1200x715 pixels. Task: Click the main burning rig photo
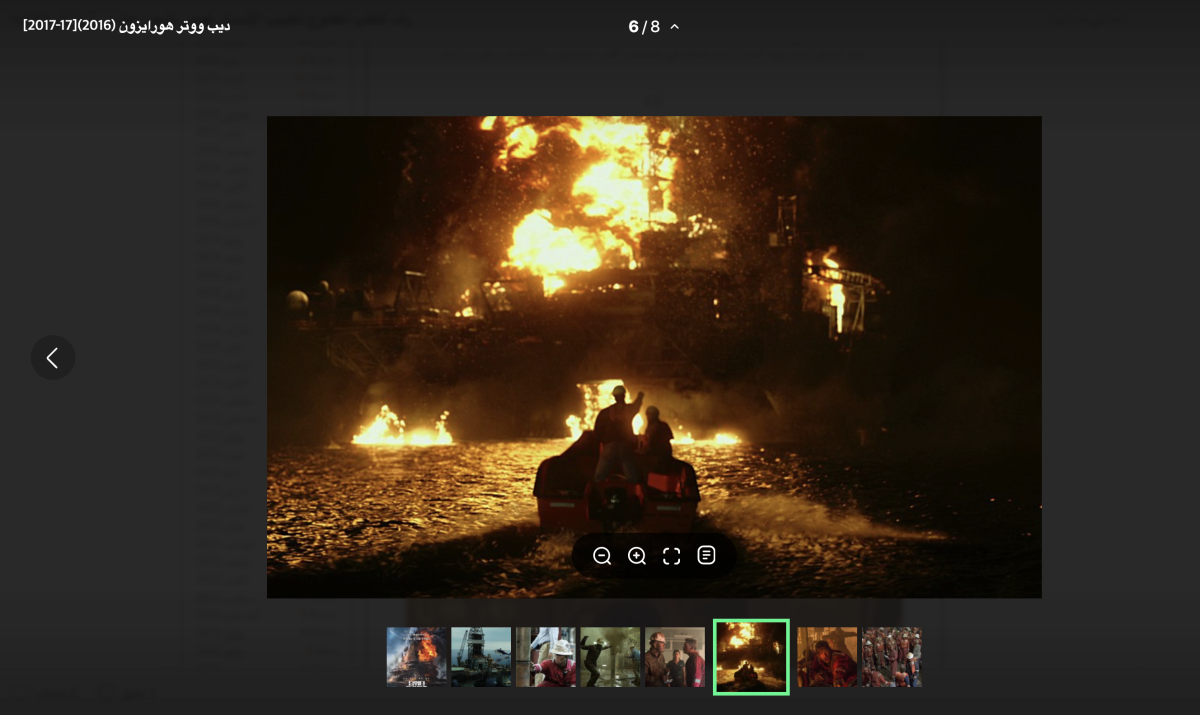(x=654, y=300)
